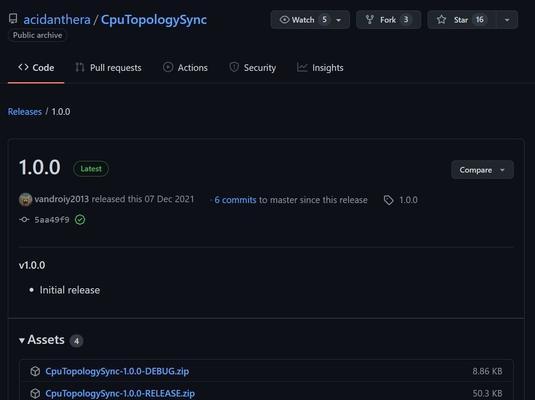
Task: Click the green Latest badge
Action: 91,169
